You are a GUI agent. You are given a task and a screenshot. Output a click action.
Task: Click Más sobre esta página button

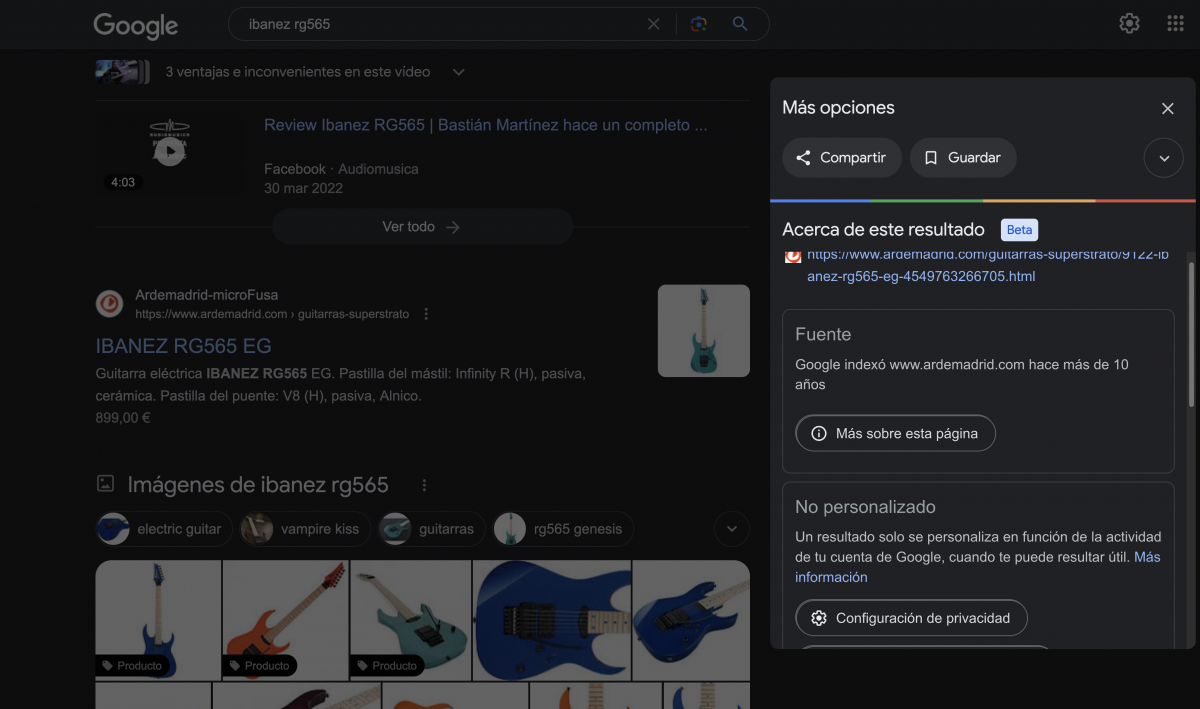tap(895, 434)
